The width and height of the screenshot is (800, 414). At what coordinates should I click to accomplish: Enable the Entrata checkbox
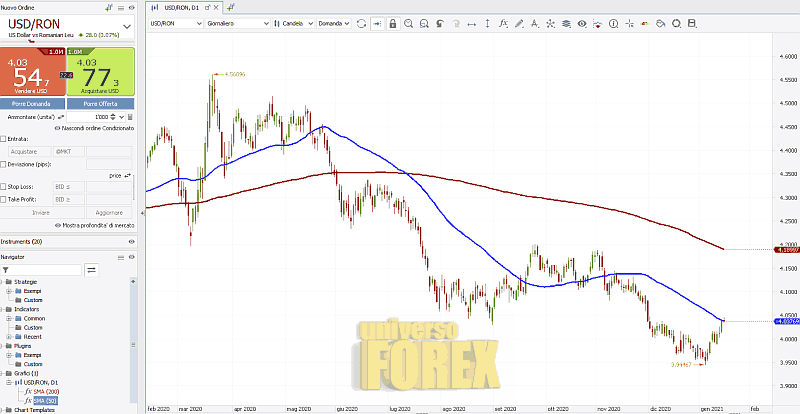point(4,139)
